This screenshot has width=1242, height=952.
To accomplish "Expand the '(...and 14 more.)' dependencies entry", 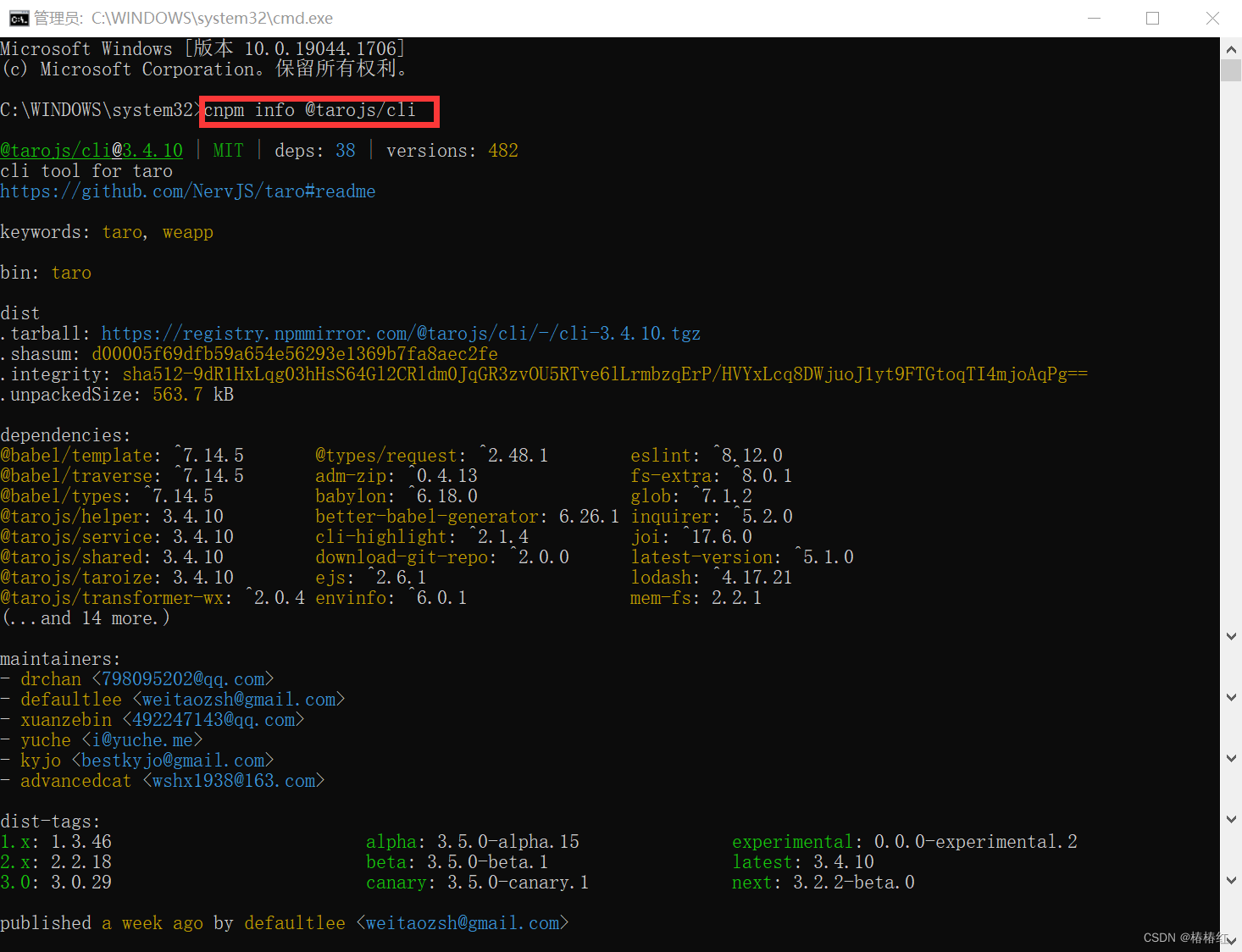I will [x=85, y=617].
